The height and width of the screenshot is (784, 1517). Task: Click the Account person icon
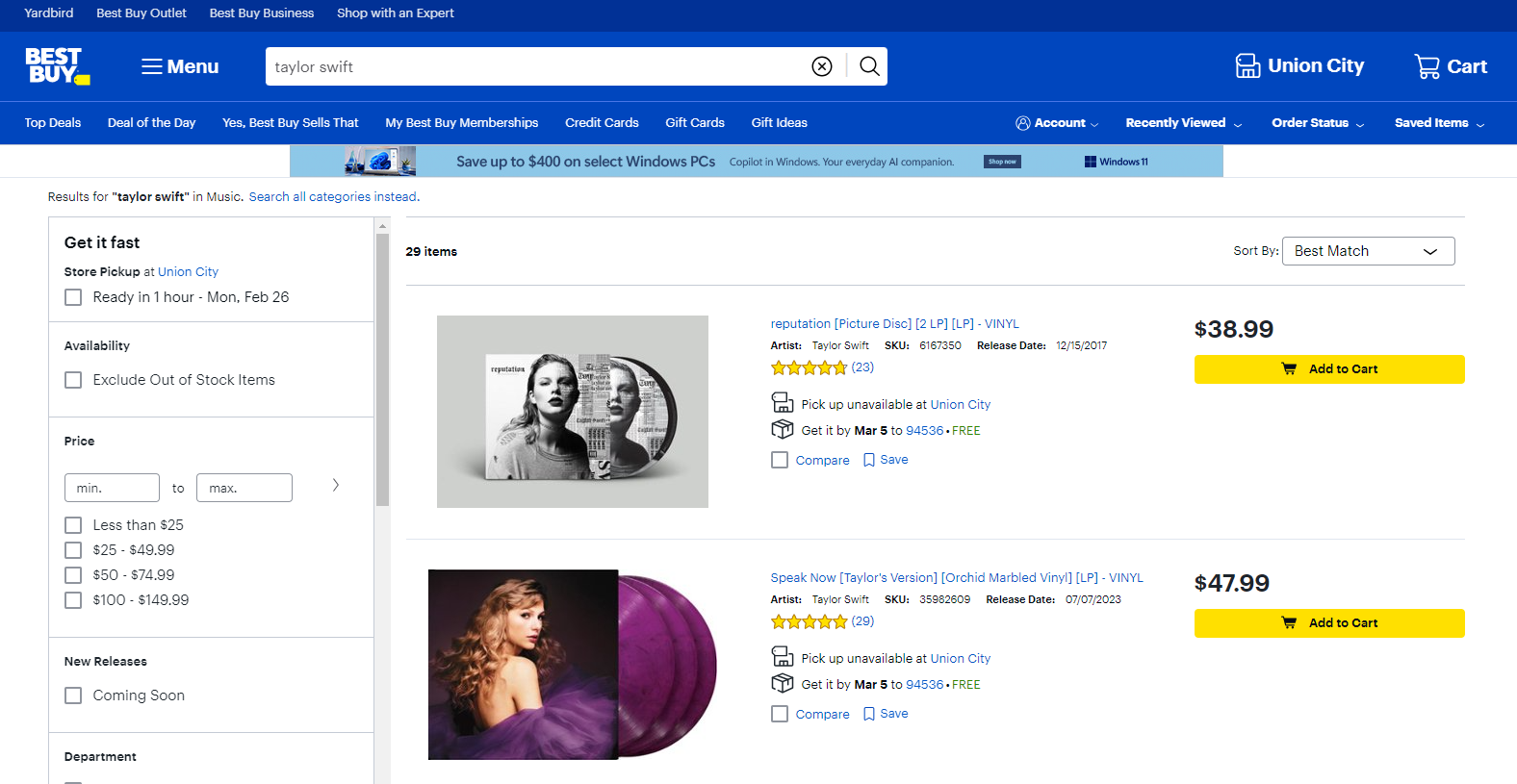[1023, 123]
